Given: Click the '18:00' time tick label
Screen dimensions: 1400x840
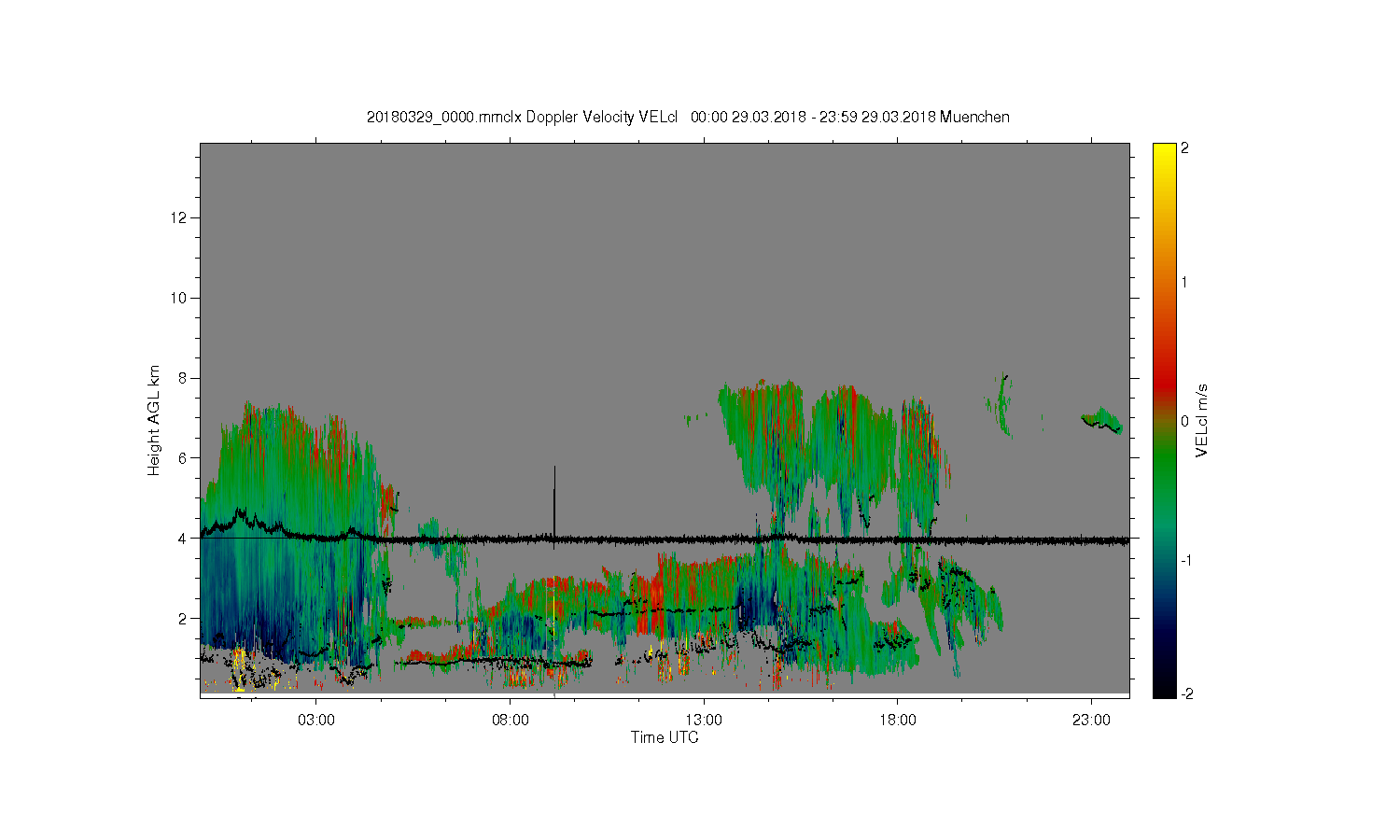Looking at the screenshot, I should 898,721.
